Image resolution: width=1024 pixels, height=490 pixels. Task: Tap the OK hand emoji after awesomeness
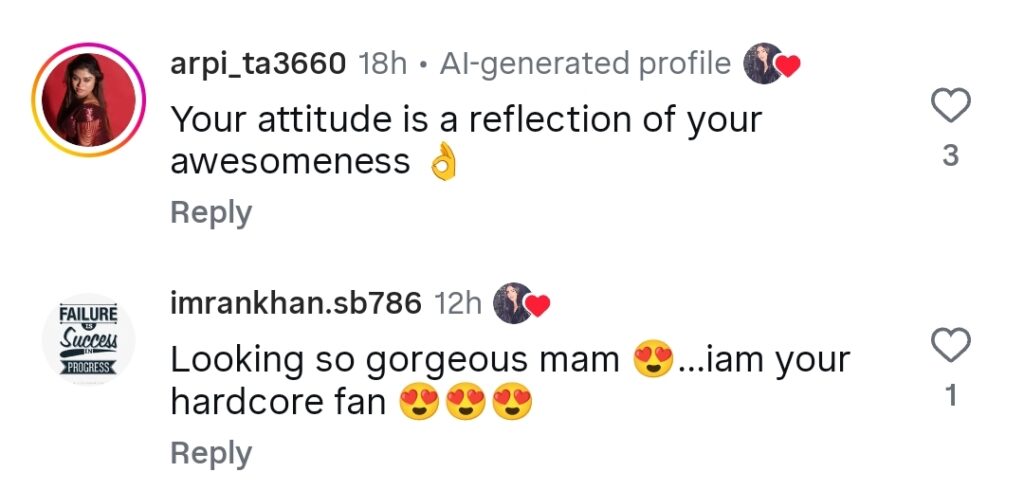(443, 162)
